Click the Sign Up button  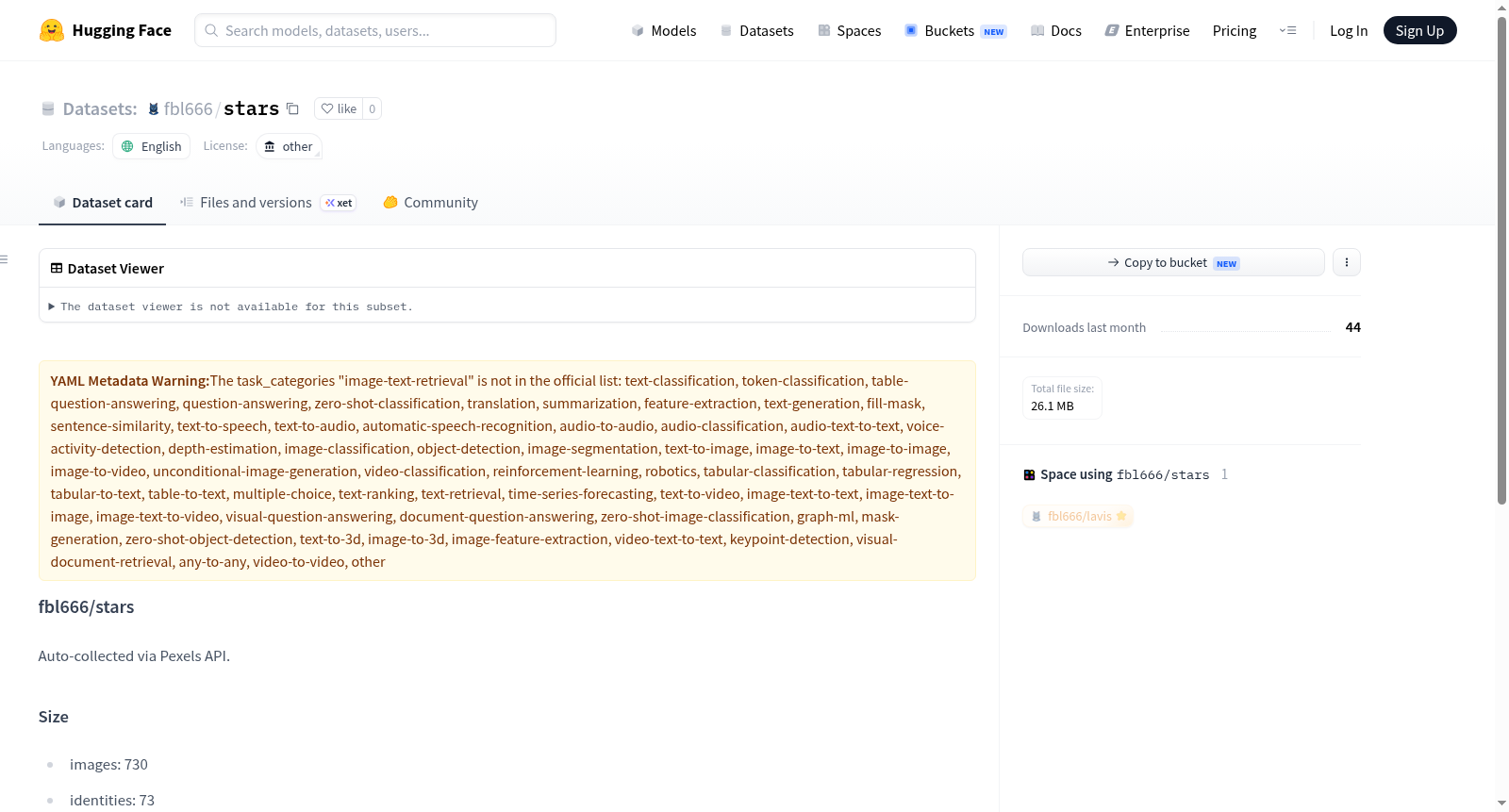pyautogui.click(x=1420, y=30)
